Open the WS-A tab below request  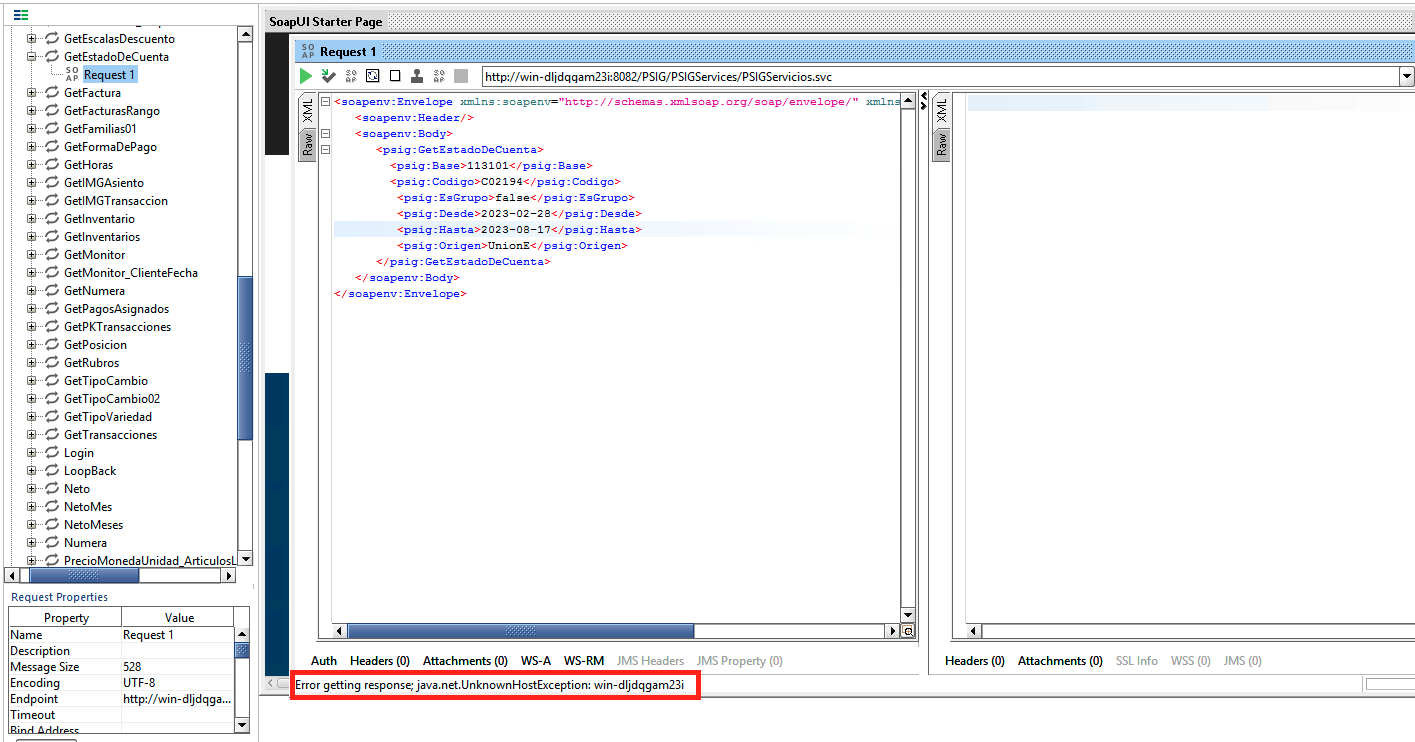535,661
